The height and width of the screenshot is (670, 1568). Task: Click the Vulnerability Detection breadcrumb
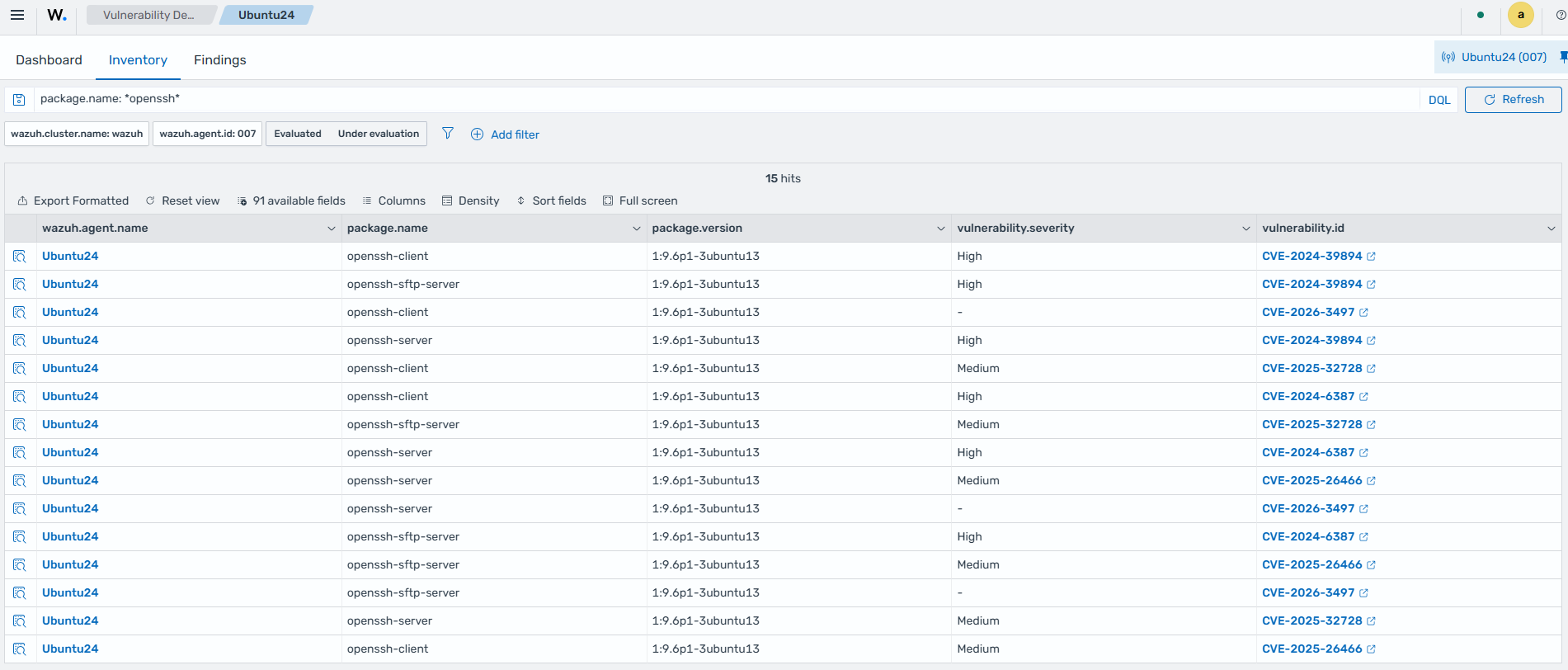(x=149, y=15)
